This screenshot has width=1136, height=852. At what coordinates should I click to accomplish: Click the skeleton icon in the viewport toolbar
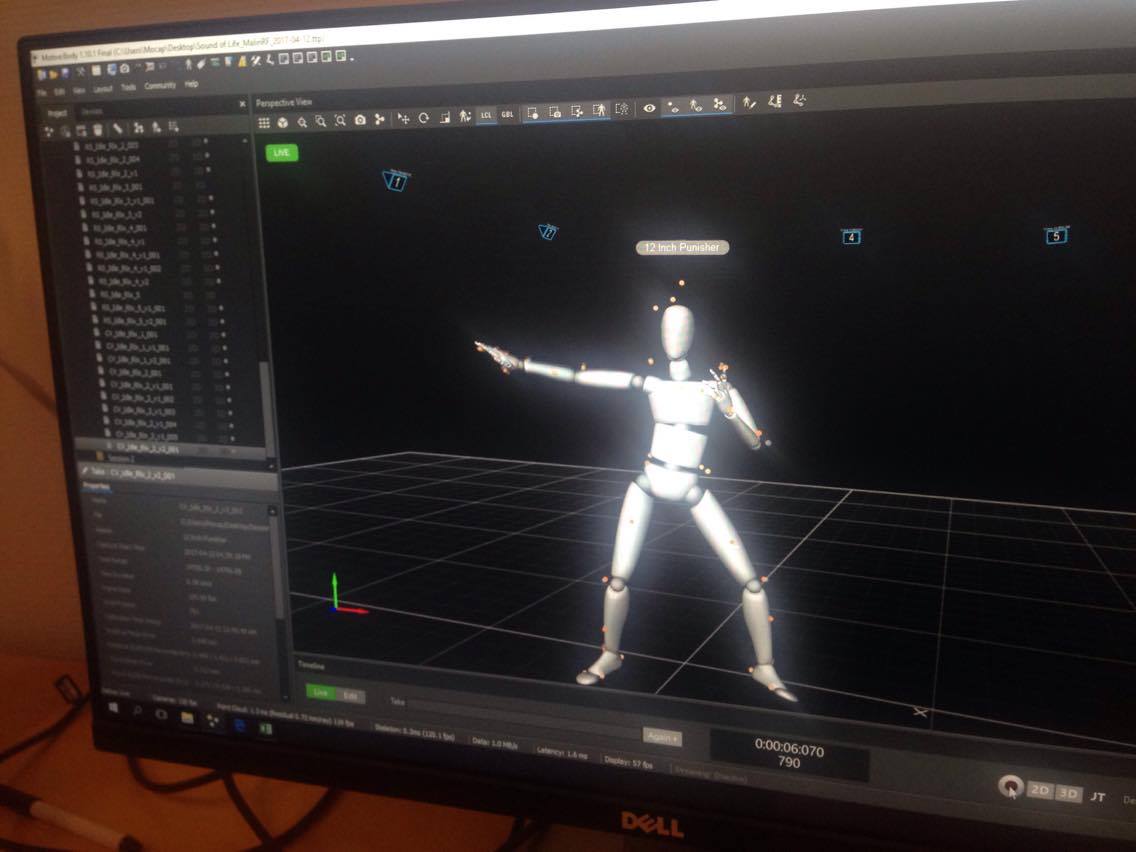(464, 116)
